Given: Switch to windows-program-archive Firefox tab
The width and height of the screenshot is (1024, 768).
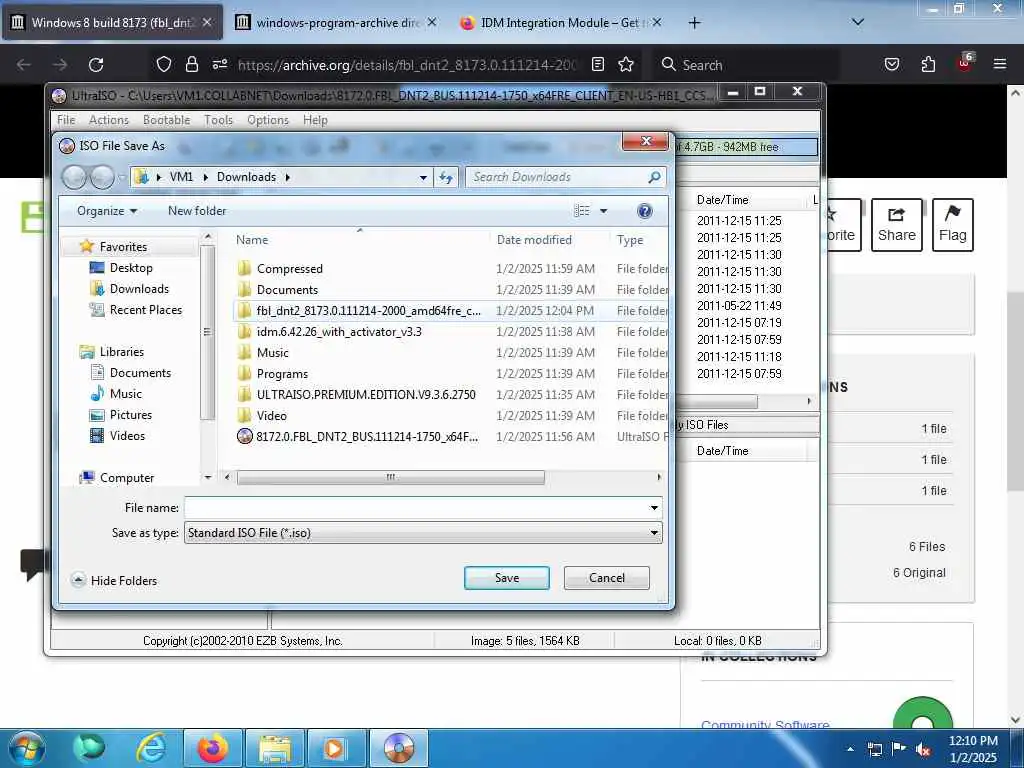Looking at the screenshot, I should click(x=336, y=23).
